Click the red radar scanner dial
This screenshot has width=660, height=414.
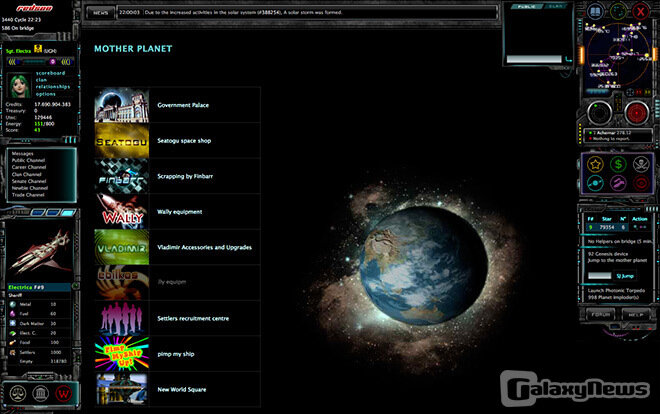click(638, 112)
